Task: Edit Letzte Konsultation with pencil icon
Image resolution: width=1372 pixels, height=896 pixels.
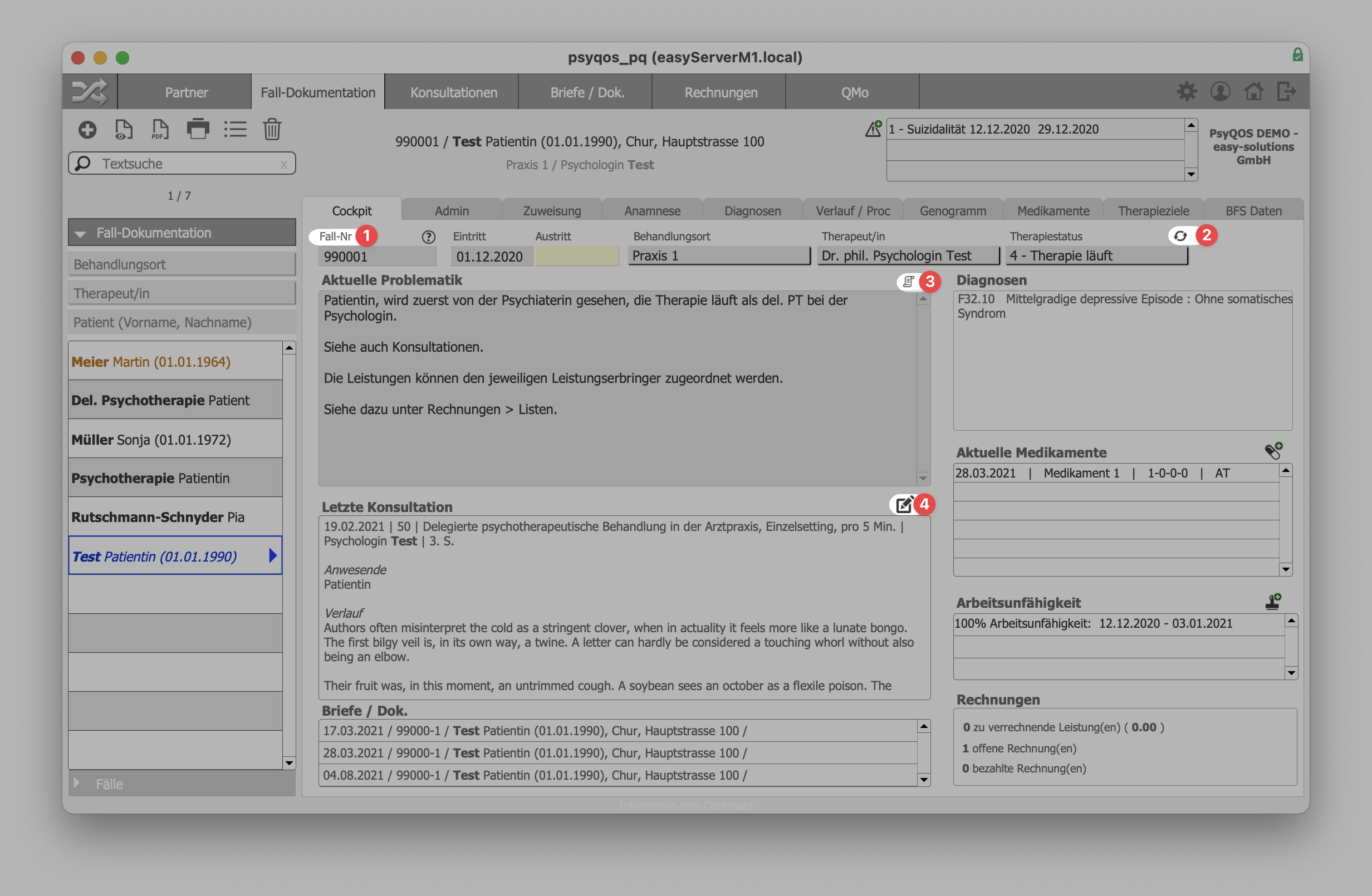Action: [x=904, y=505]
